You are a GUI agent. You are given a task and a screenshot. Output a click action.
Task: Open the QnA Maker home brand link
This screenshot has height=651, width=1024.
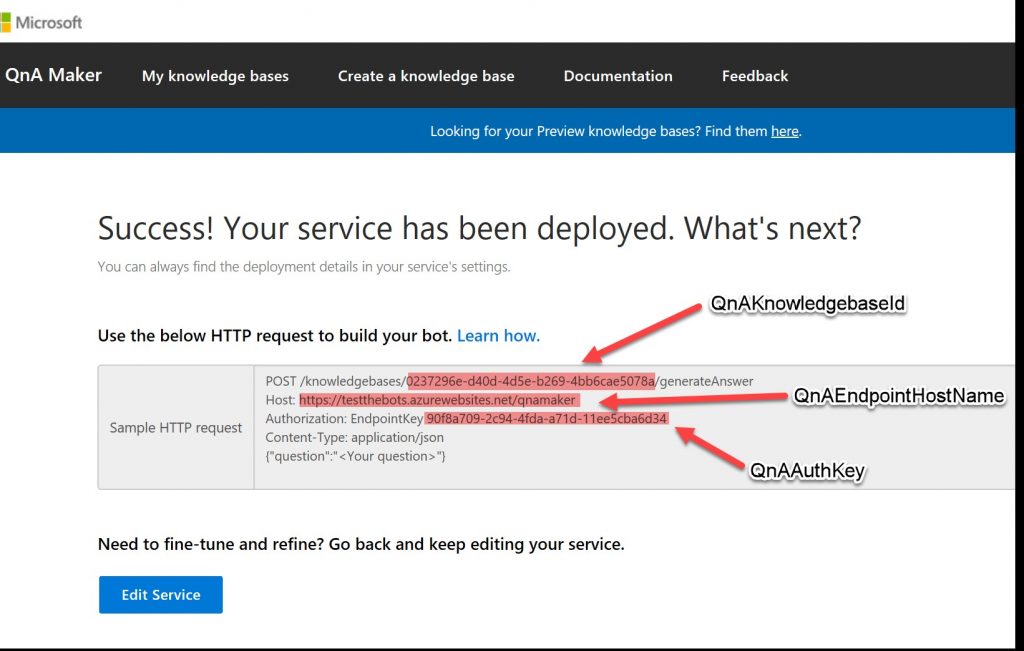[x=53, y=75]
